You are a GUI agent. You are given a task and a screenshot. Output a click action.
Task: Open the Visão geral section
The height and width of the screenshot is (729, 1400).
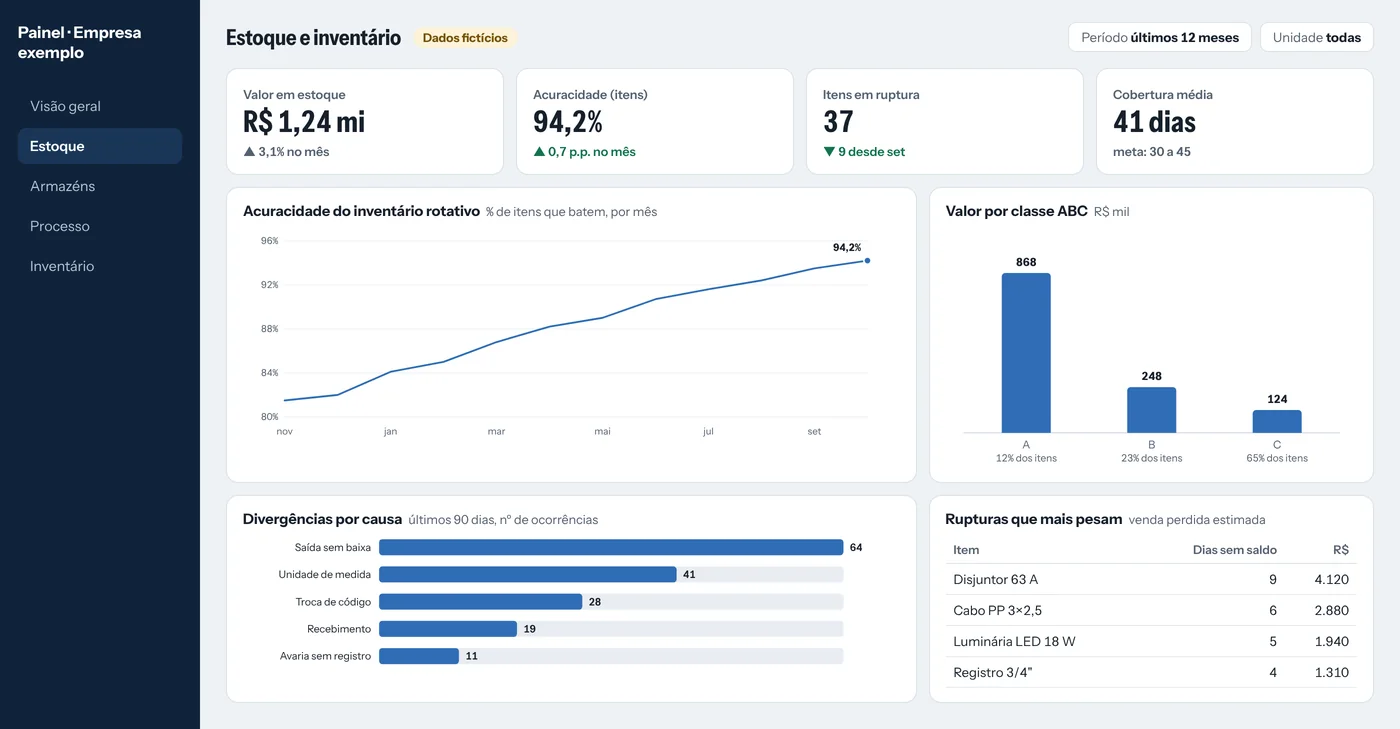coord(100,106)
